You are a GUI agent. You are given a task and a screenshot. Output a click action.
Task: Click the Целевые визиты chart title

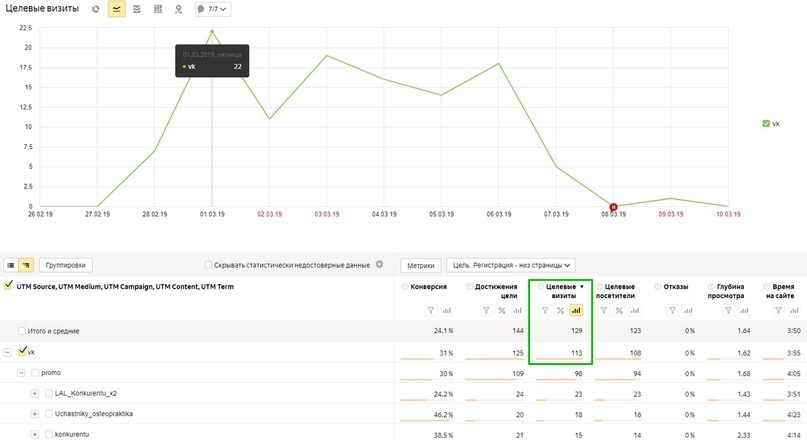[x=42, y=9]
